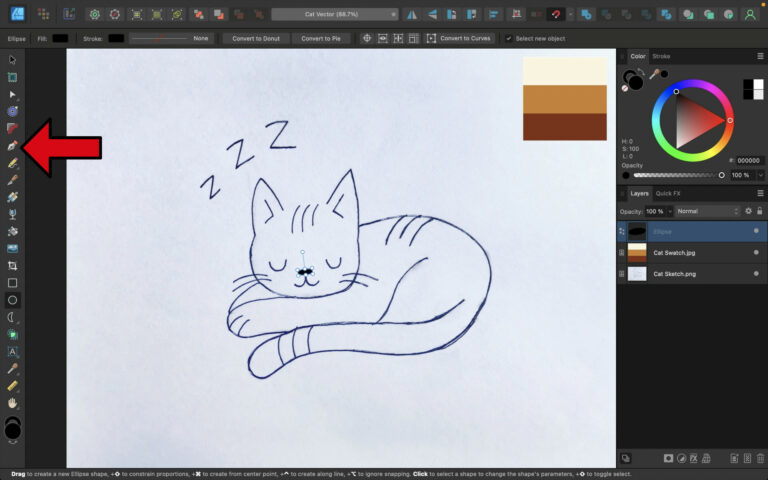Select the Node tool
This screenshot has width=768, height=480.
(12, 94)
